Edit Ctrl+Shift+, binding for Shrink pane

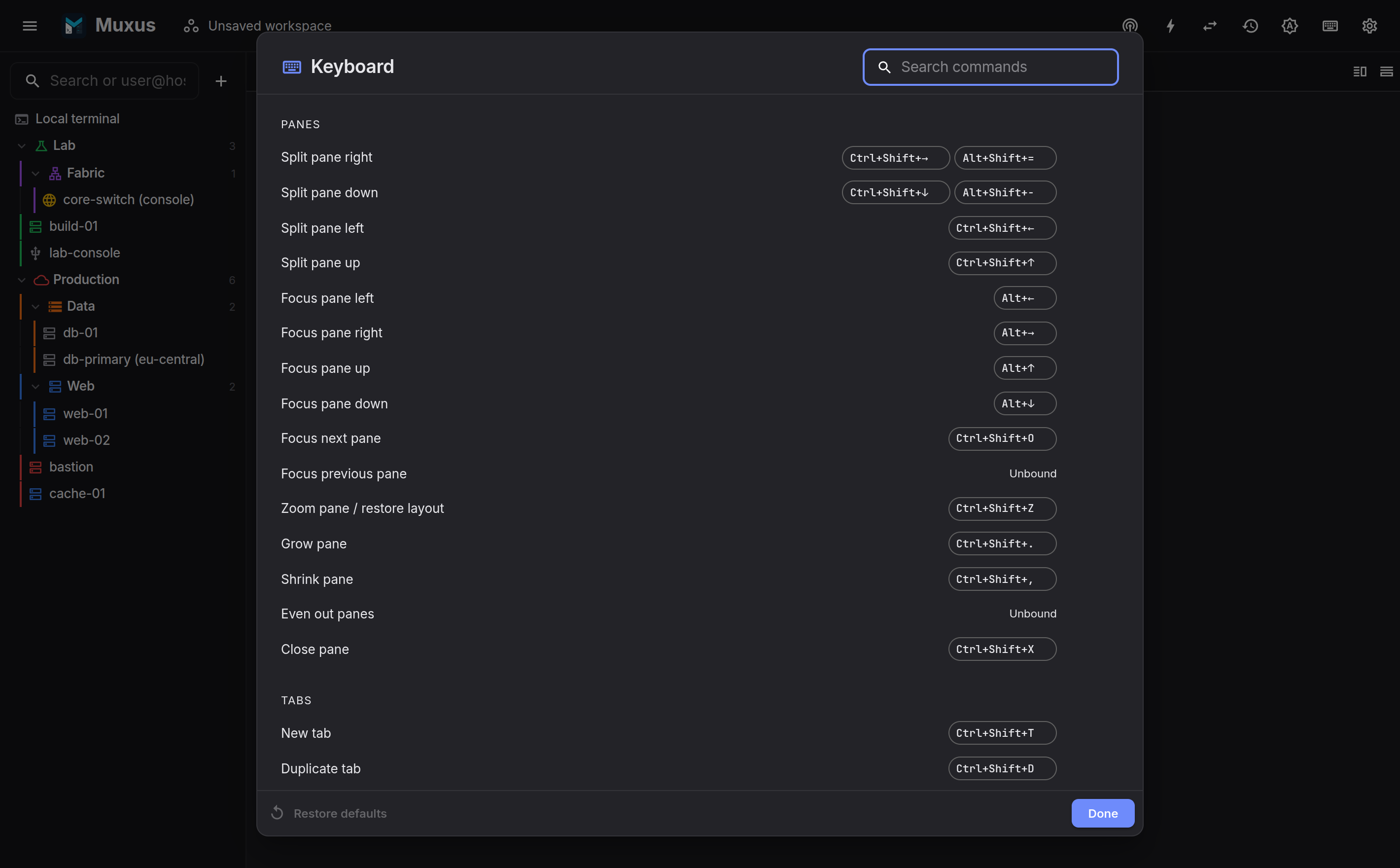click(1002, 579)
